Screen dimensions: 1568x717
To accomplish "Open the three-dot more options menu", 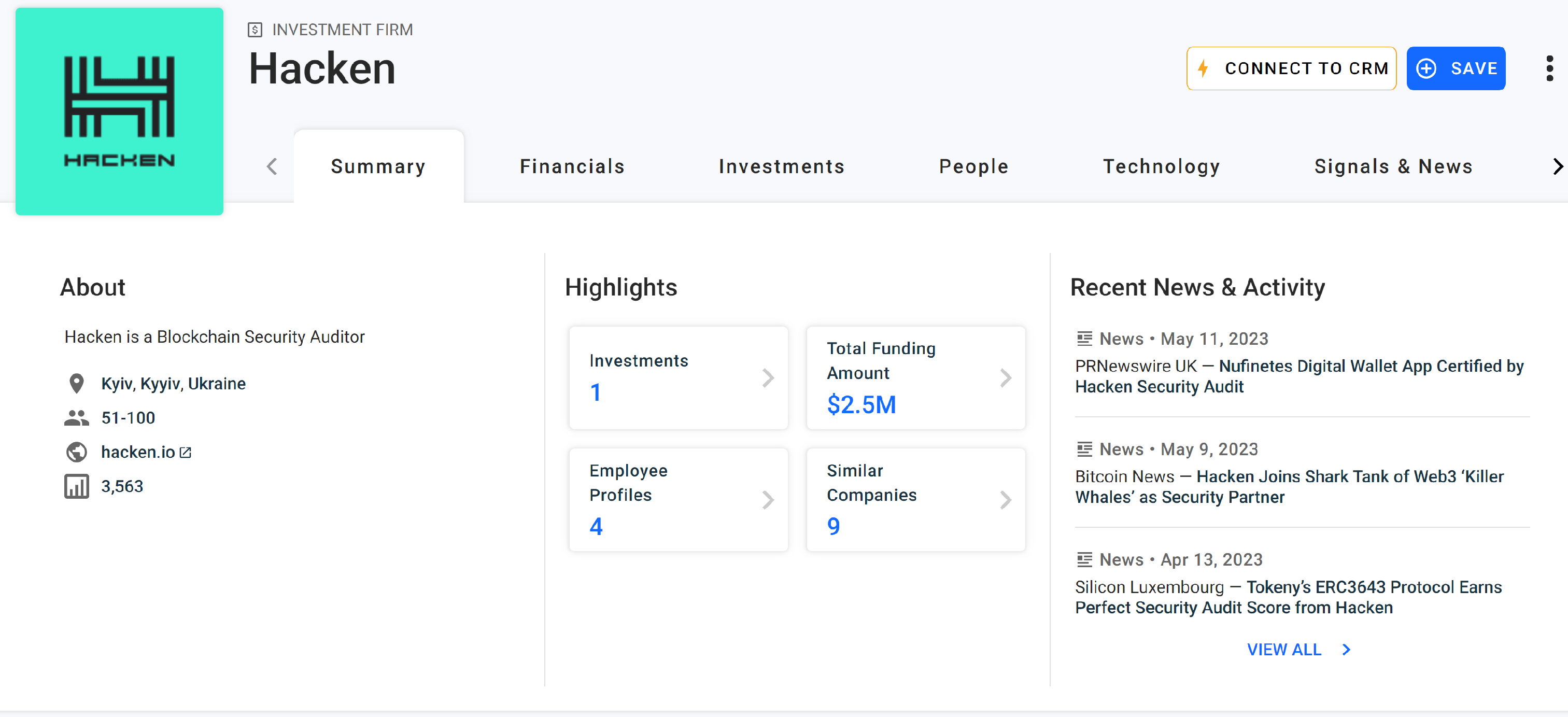I will point(1549,68).
